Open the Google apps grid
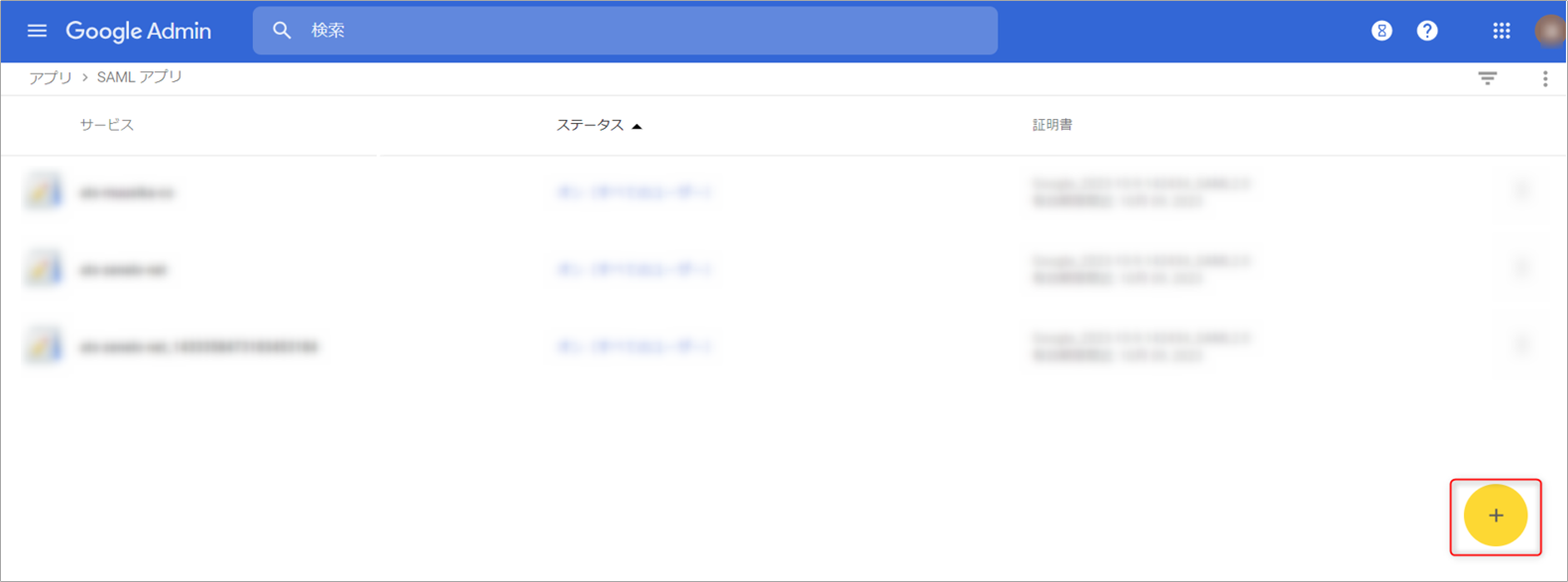This screenshot has width=1568, height=582. tap(1501, 31)
